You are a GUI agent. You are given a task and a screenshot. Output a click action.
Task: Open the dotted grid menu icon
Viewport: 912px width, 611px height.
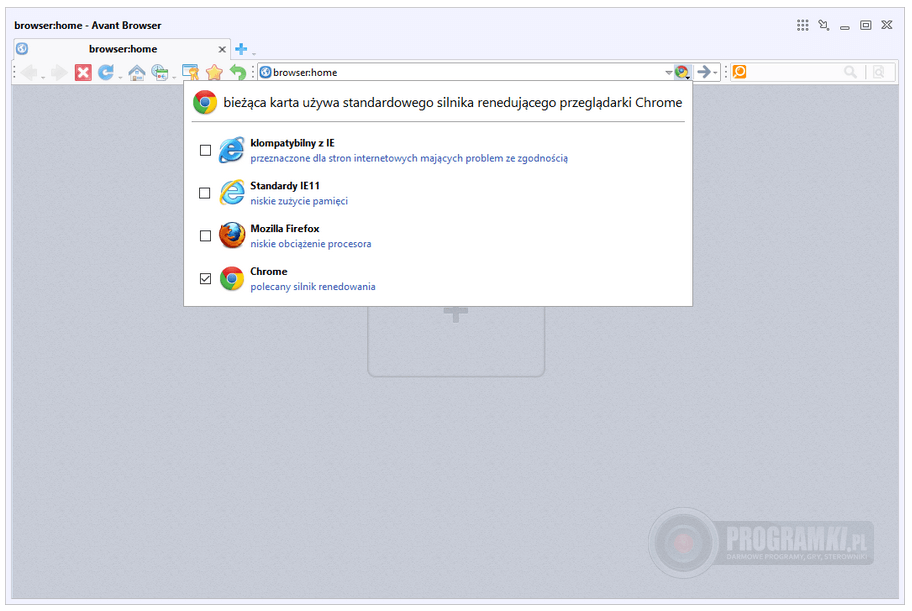pyautogui.click(x=803, y=25)
